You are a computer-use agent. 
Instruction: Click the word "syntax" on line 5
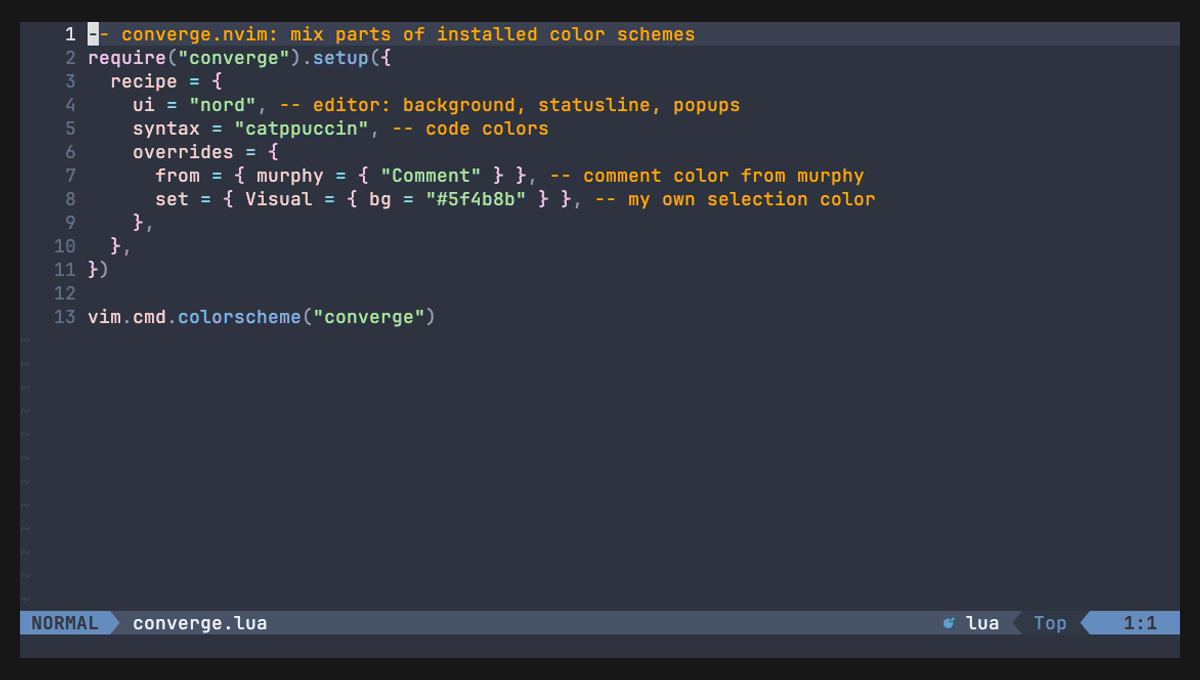(x=166, y=129)
